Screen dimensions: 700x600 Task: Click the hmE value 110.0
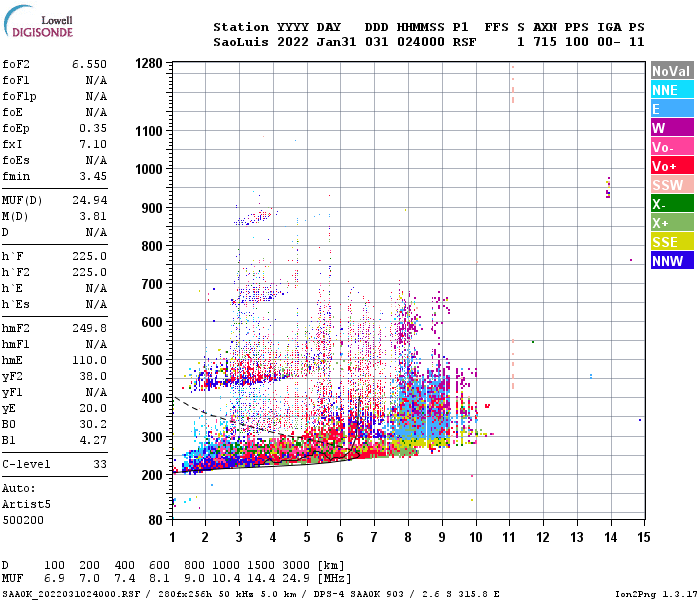click(x=90, y=360)
